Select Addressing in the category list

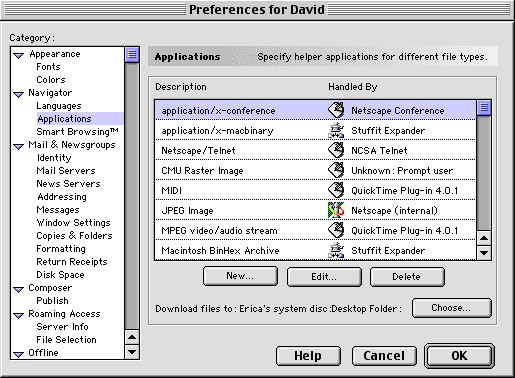tap(62, 197)
